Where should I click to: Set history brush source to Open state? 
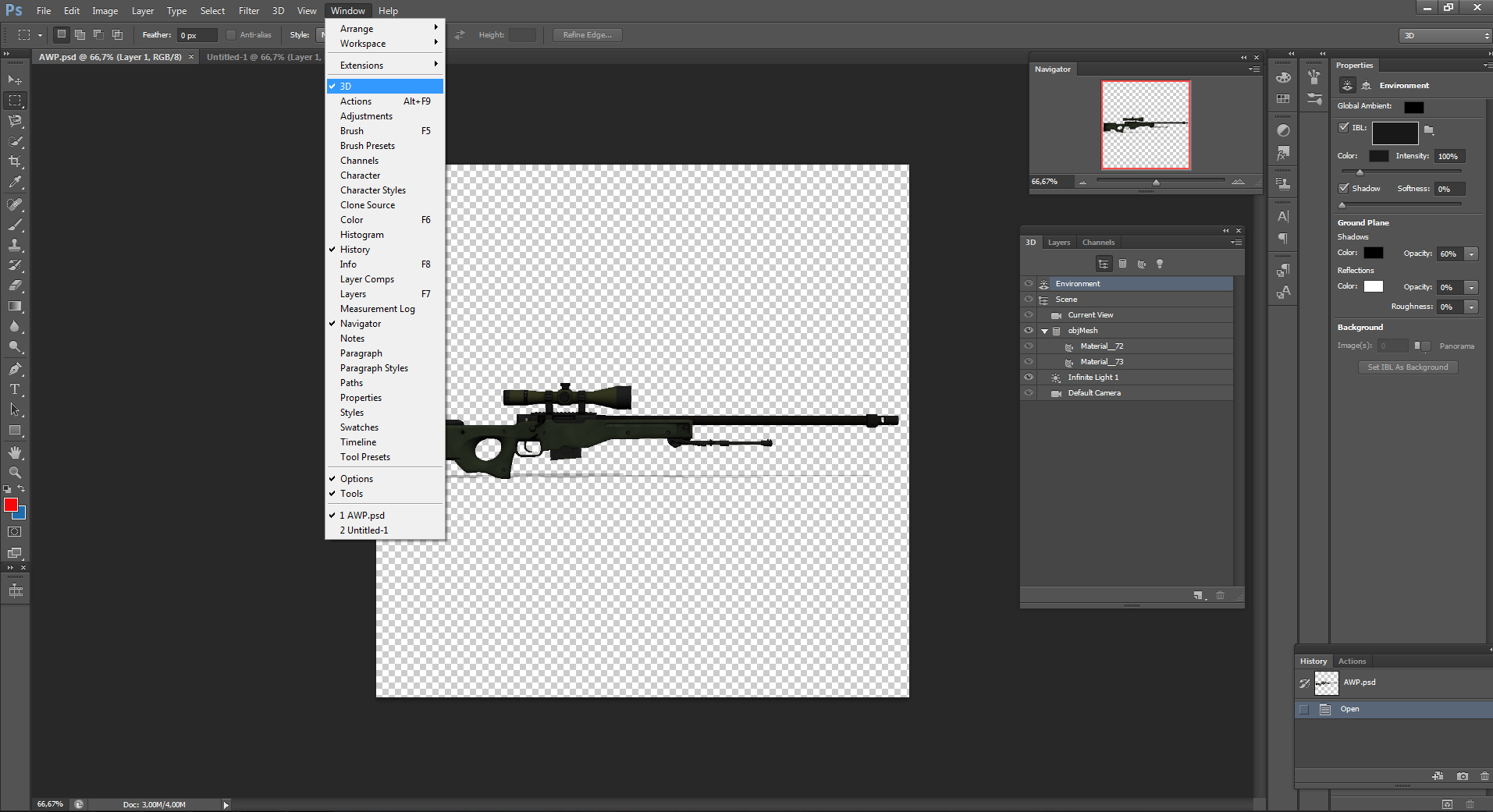pos(1304,710)
